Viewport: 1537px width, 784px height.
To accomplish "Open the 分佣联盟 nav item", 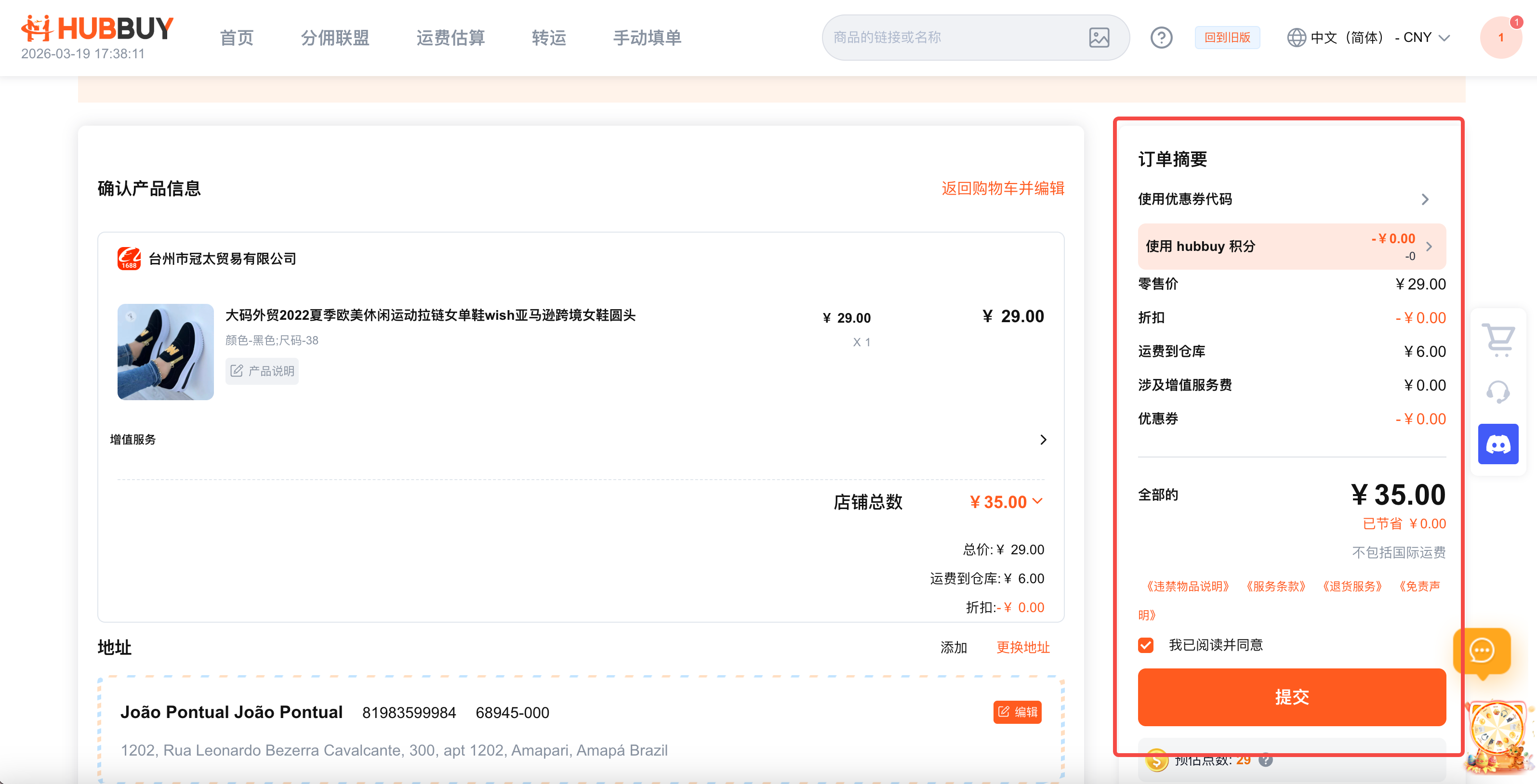I will tap(335, 38).
